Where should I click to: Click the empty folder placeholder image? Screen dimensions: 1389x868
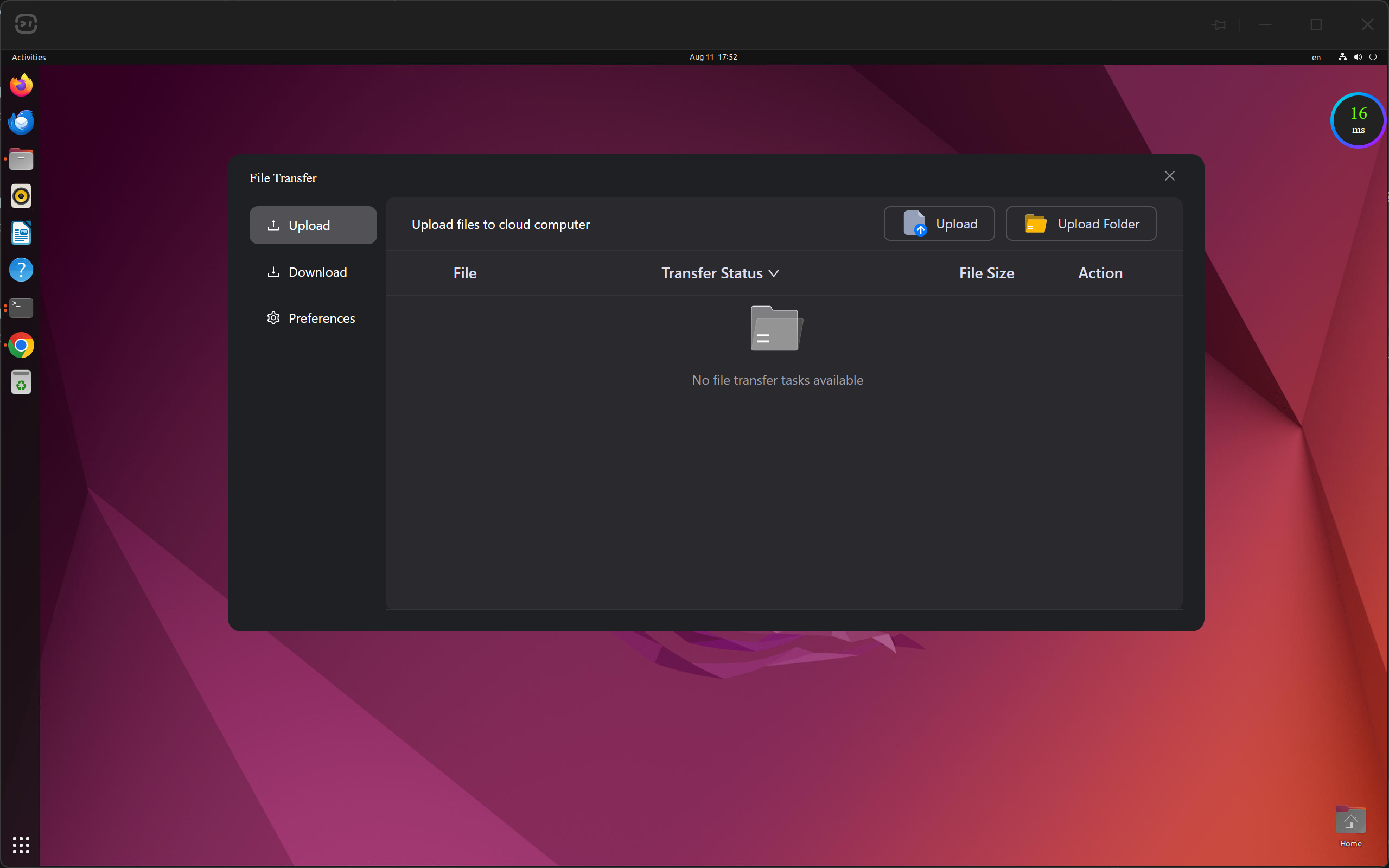tap(777, 328)
